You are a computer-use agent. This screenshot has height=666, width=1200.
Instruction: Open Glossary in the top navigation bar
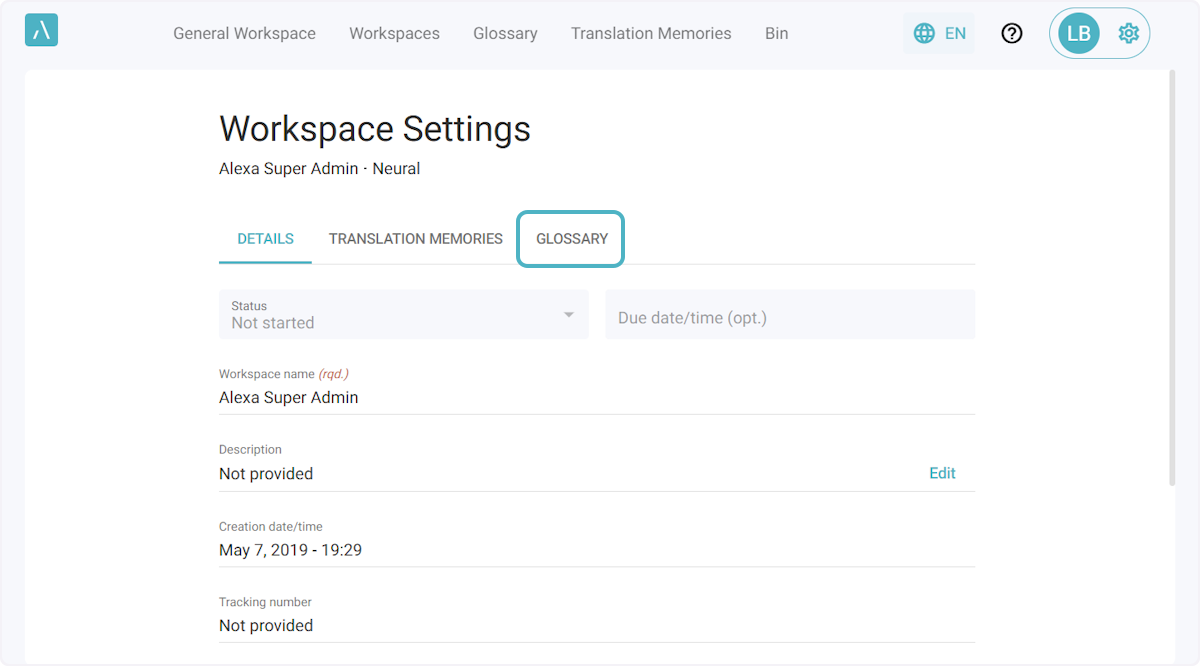pos(505,33)
